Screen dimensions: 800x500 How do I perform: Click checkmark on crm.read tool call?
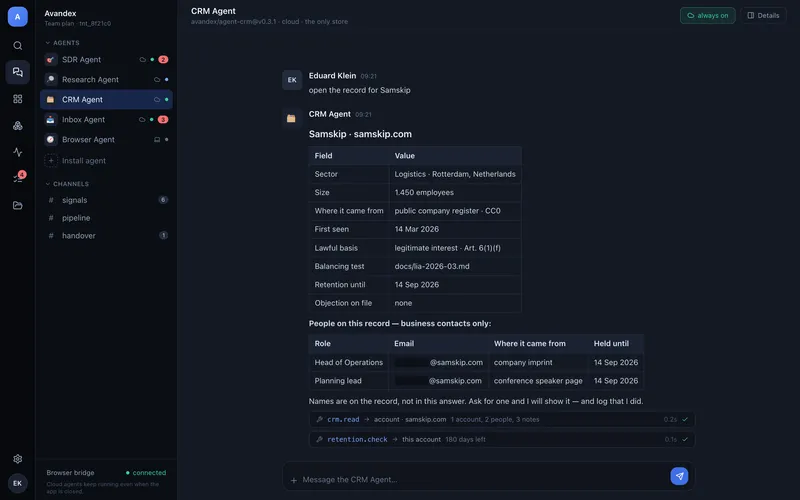685,419
